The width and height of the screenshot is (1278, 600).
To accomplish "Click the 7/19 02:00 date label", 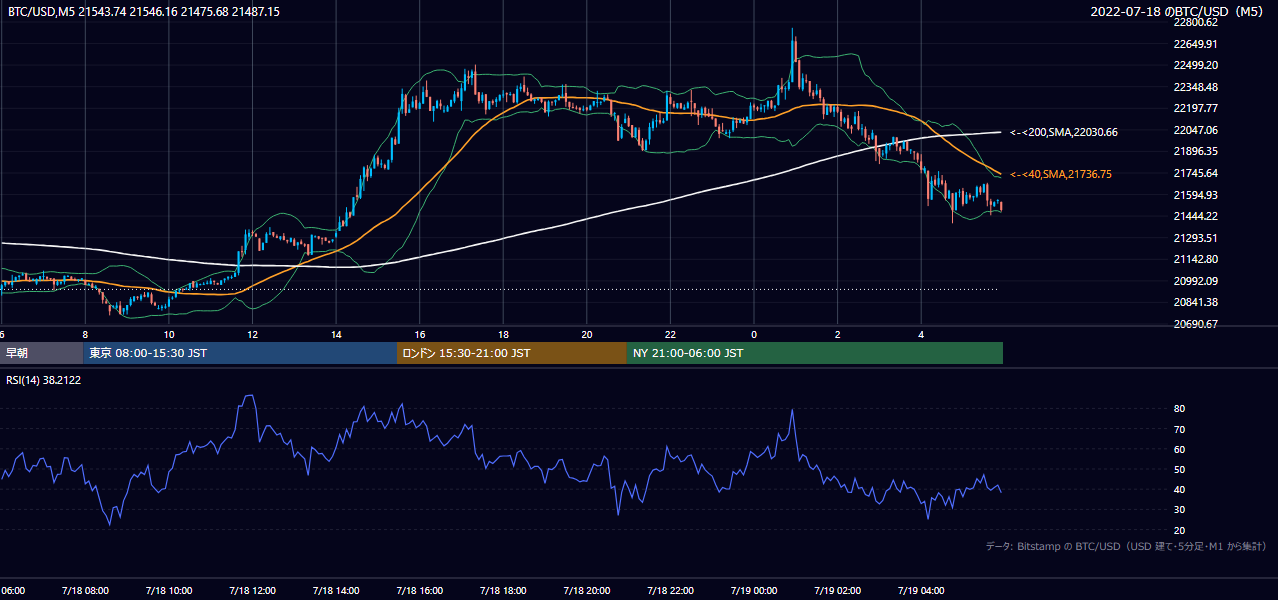I will click(837, 590).
